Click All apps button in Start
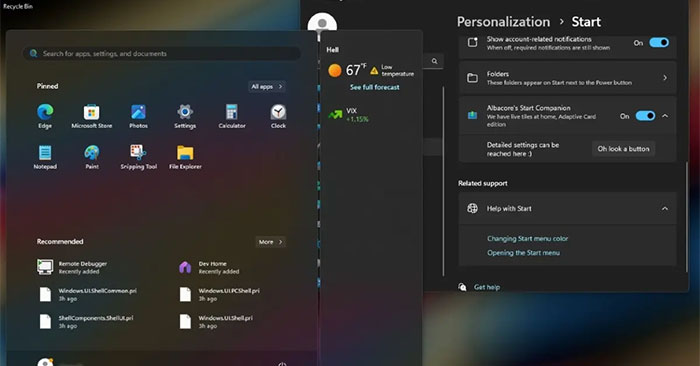Screen dimensions: 700x366 point(267,87)
